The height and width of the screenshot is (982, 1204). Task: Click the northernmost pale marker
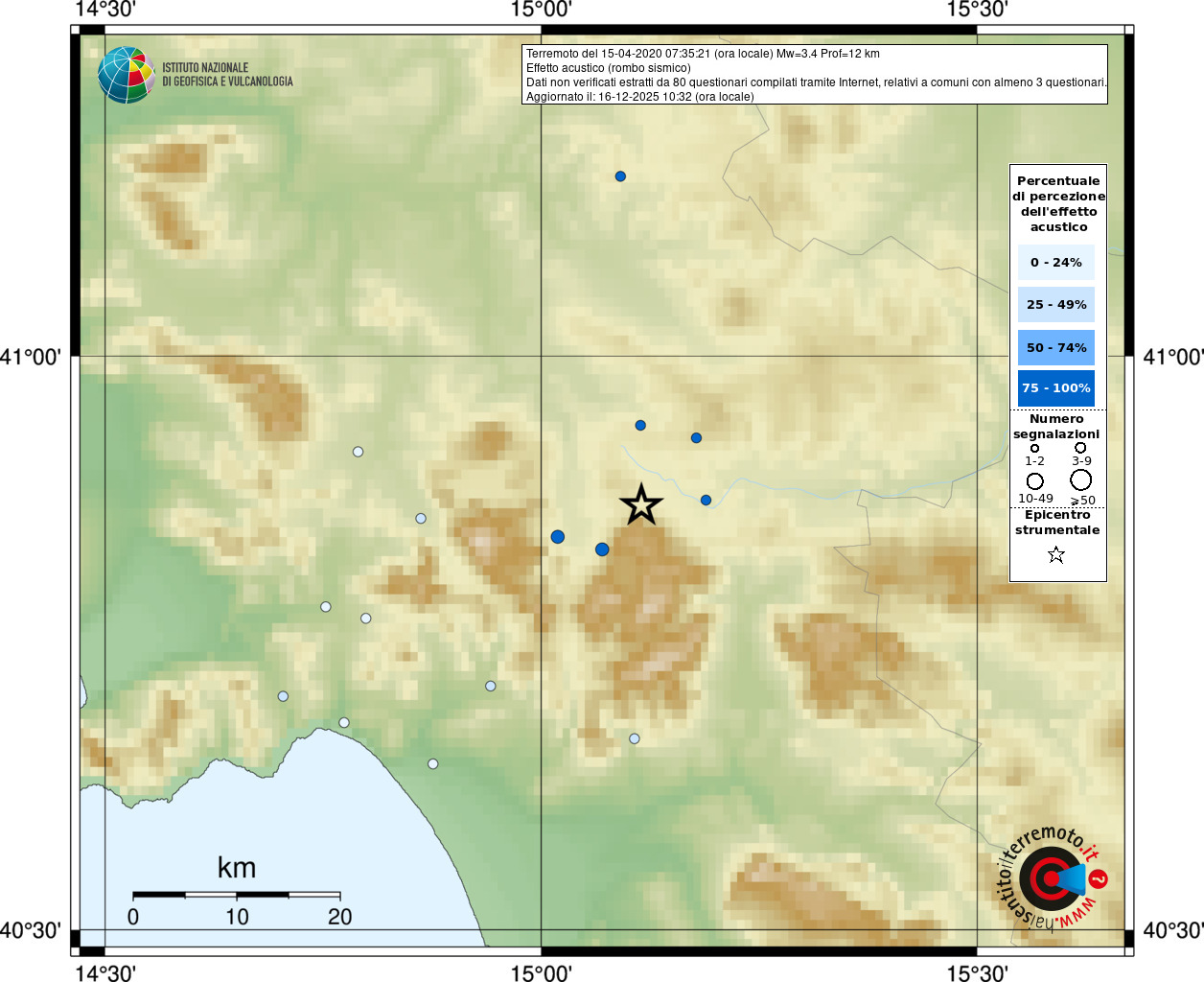[x=358, y=452]
